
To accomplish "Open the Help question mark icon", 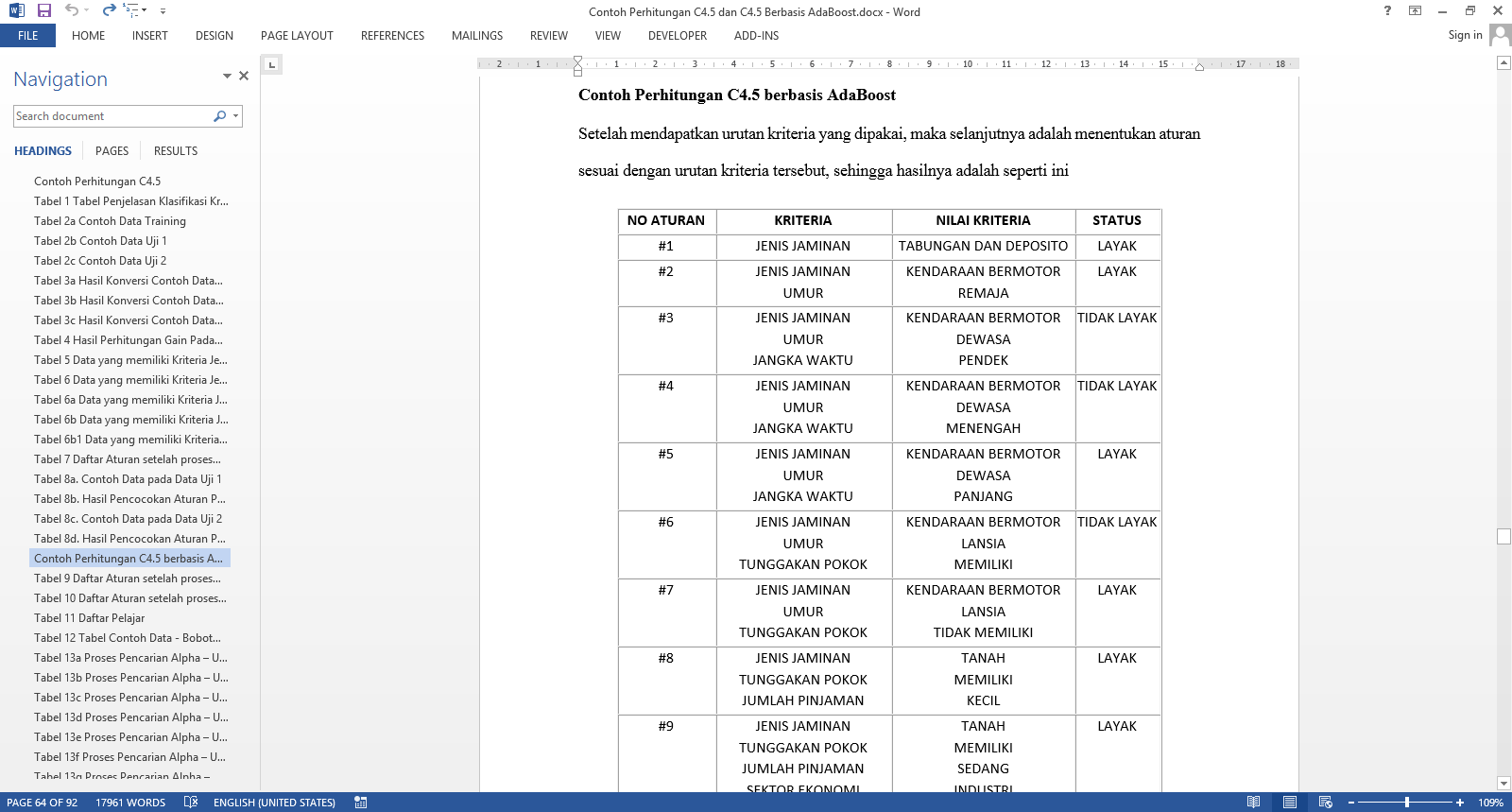I will [1387, 10].
